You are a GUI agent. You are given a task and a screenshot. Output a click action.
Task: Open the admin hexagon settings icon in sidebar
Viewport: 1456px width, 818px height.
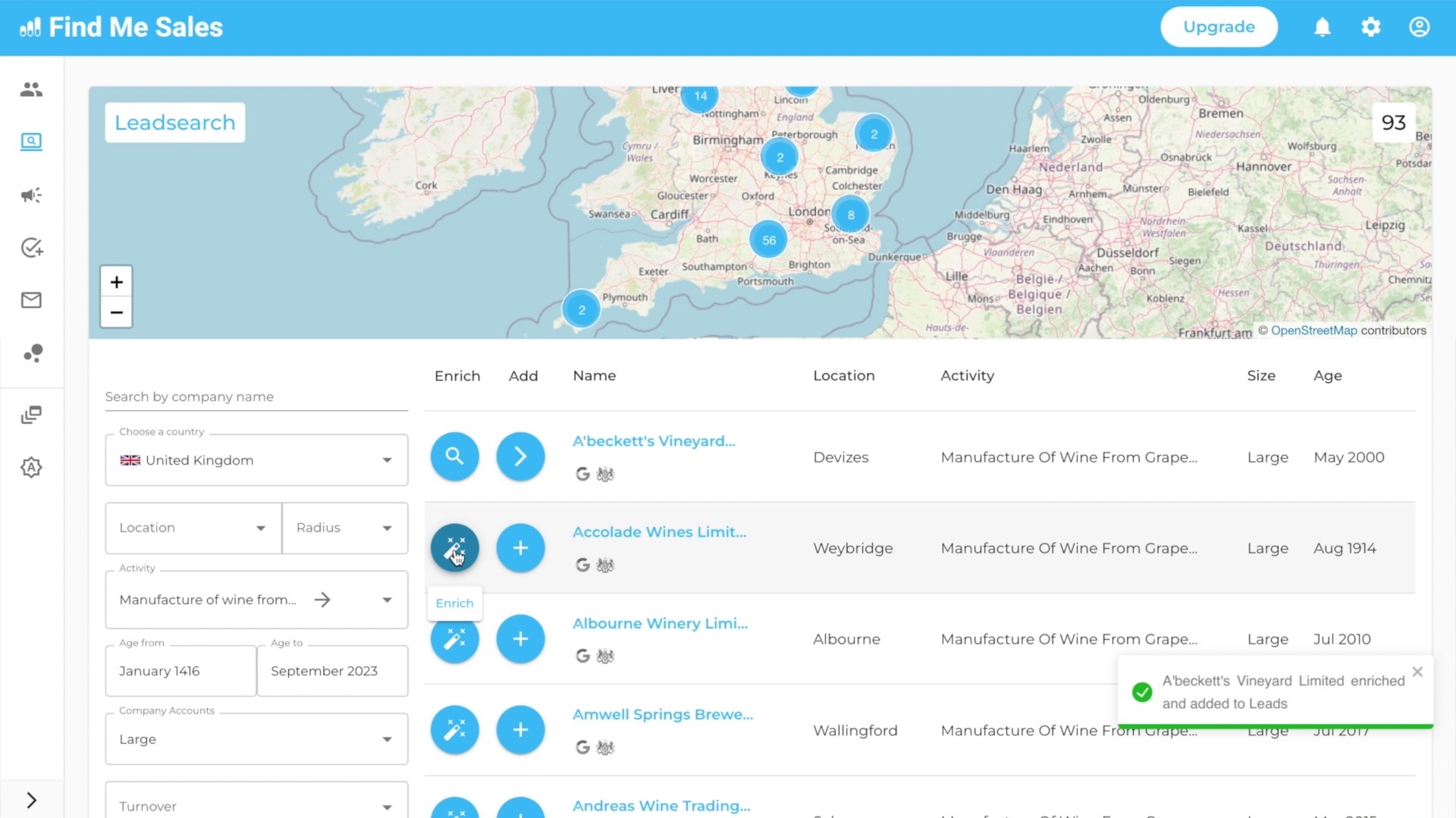[31, 467]
